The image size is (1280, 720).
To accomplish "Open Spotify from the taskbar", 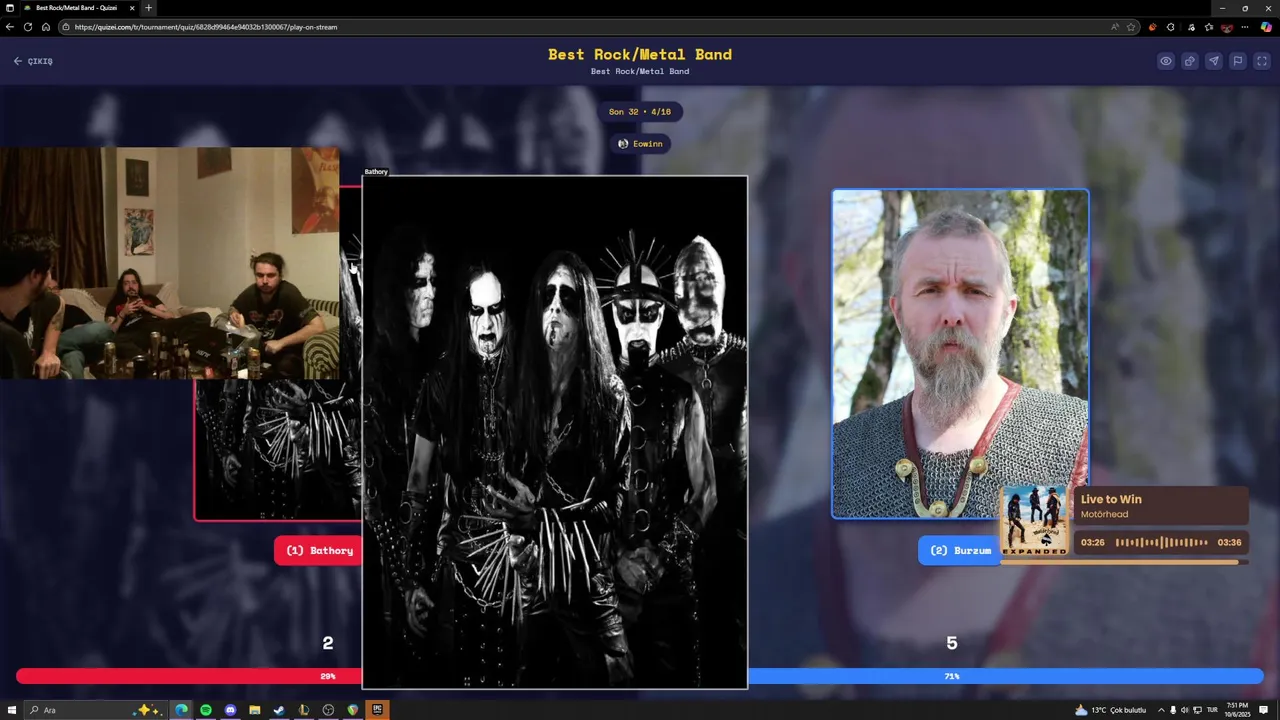I will (x=205, y=710).
